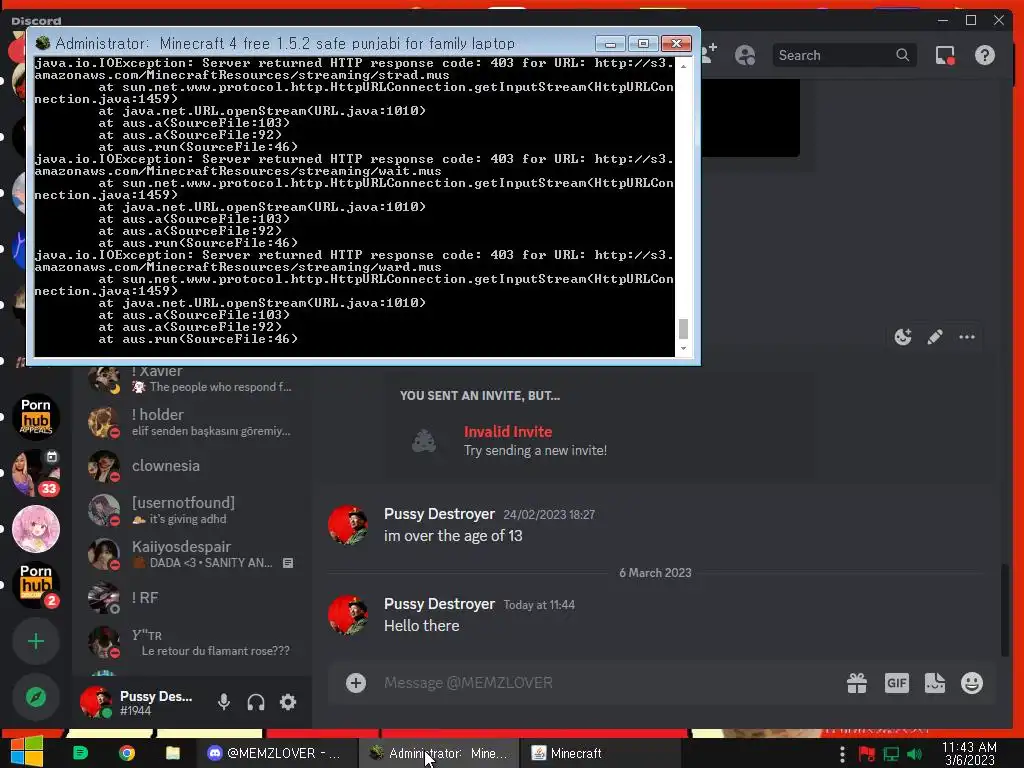Open the volume icon in system tray
This screenshot has height=768, width=1024.
click(x=915, y=754)
